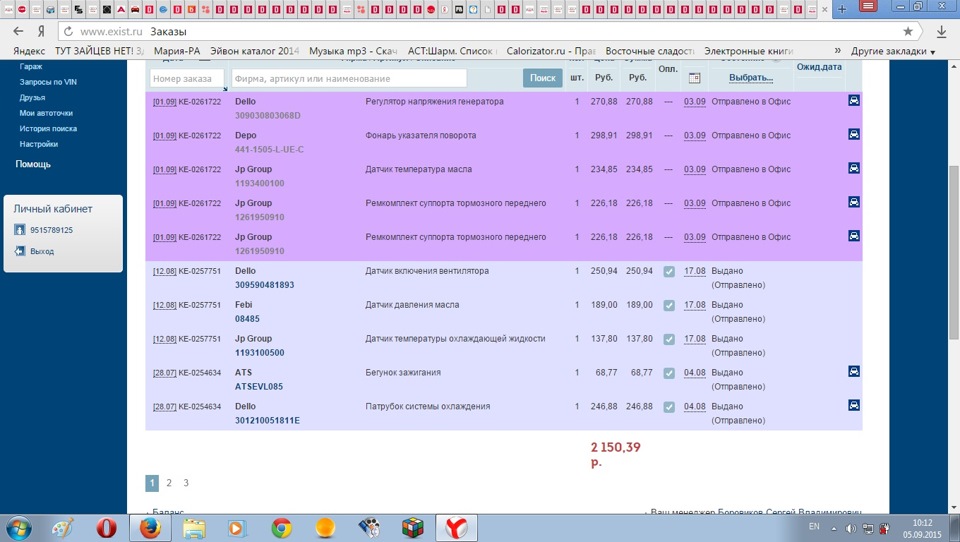Screen dimensions: 960x542
Task: Switch to Firefox in the taskbar
Action: pos(150,528)
